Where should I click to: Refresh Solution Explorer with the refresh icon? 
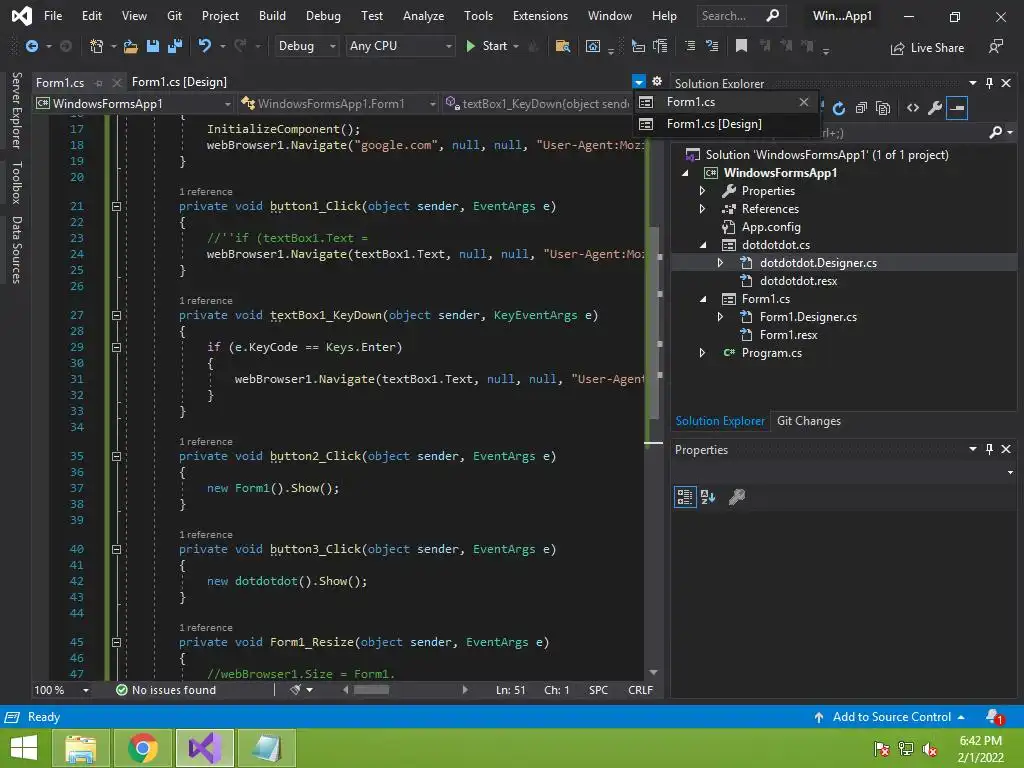(x=839, y=108)
